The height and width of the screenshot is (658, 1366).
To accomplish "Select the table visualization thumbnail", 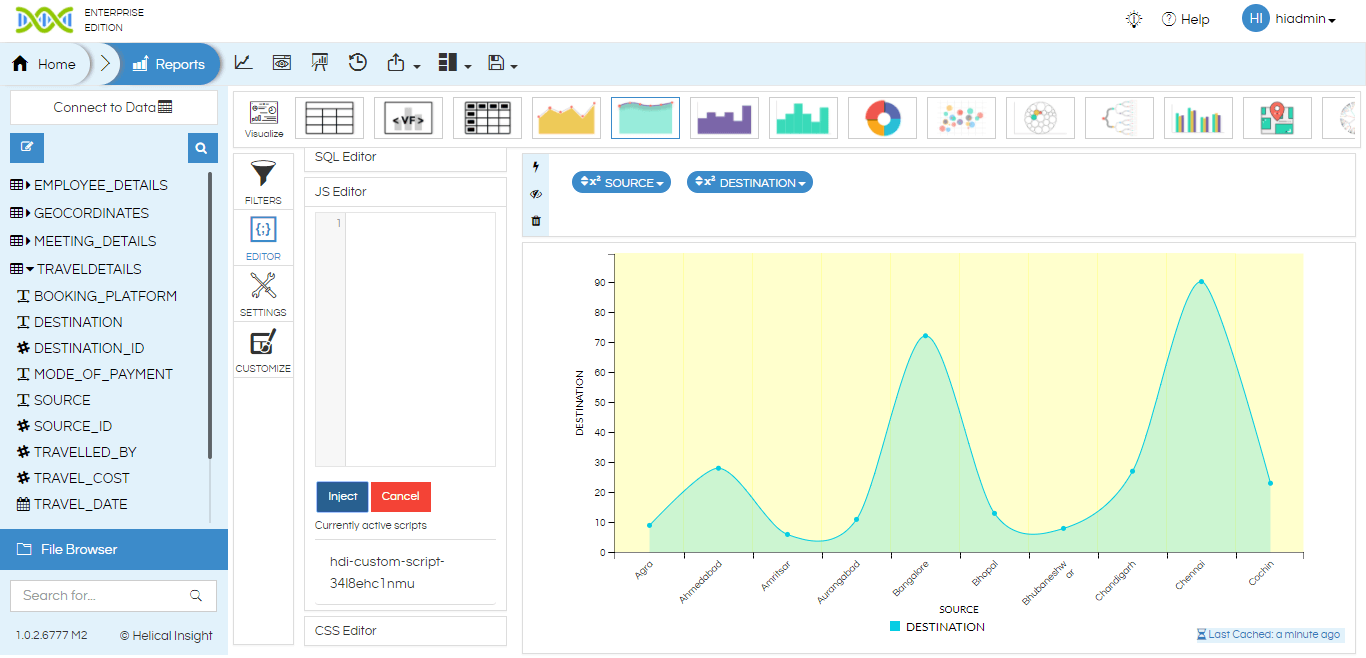I will click(x=329, y=118).
